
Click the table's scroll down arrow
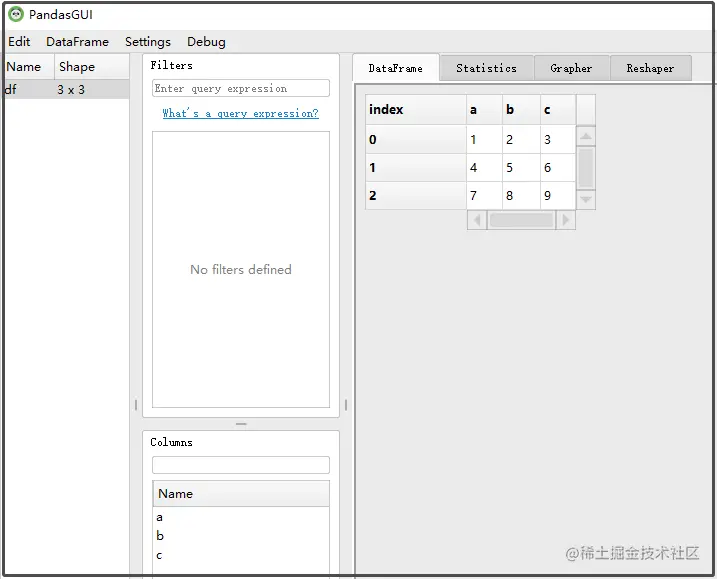[x=586, y=199]
